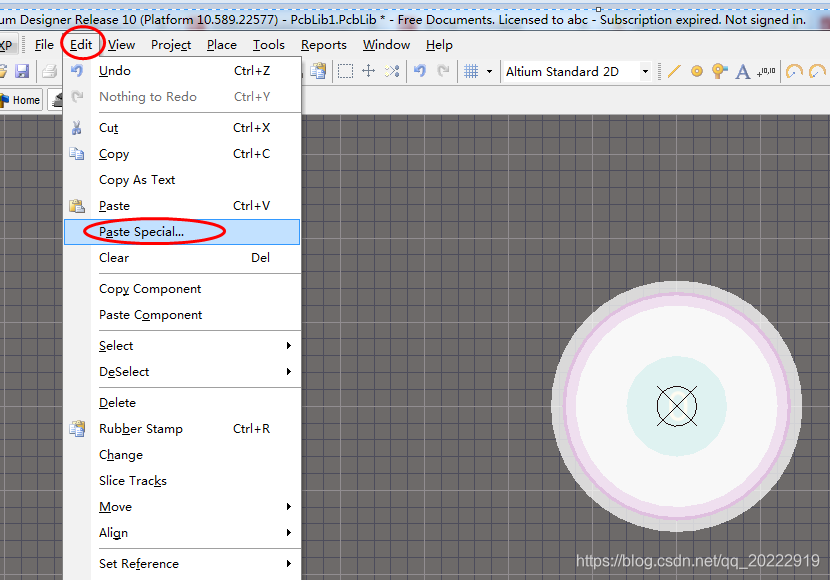Choose Undo from Edit menu
This screenshot has height=580, width=830.
pos(183,71)
